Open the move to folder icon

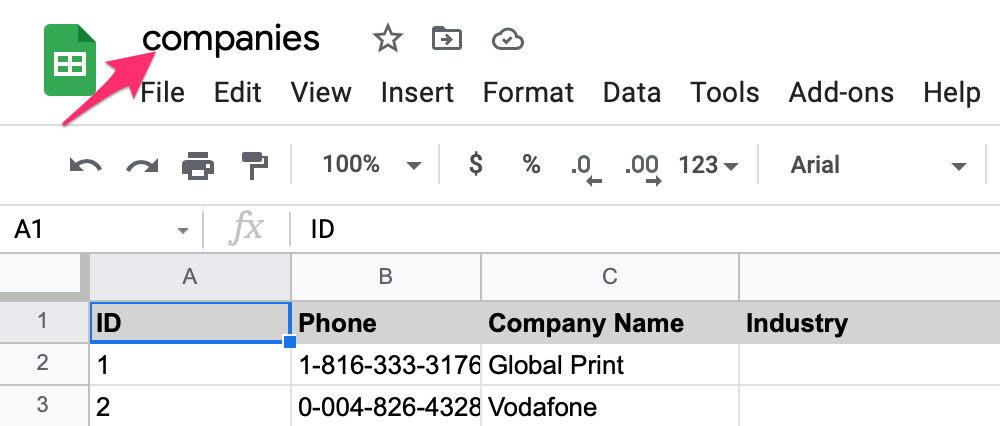point(447,39)
